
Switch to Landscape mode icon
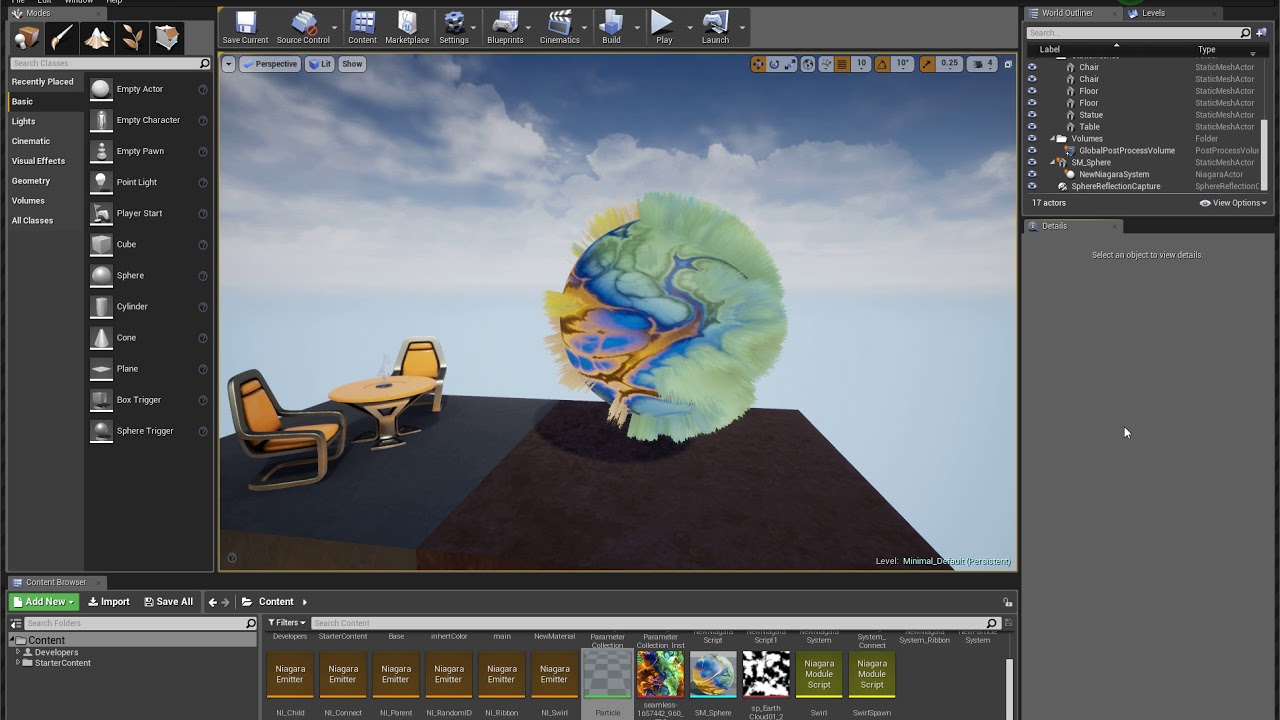click(97, 38)
